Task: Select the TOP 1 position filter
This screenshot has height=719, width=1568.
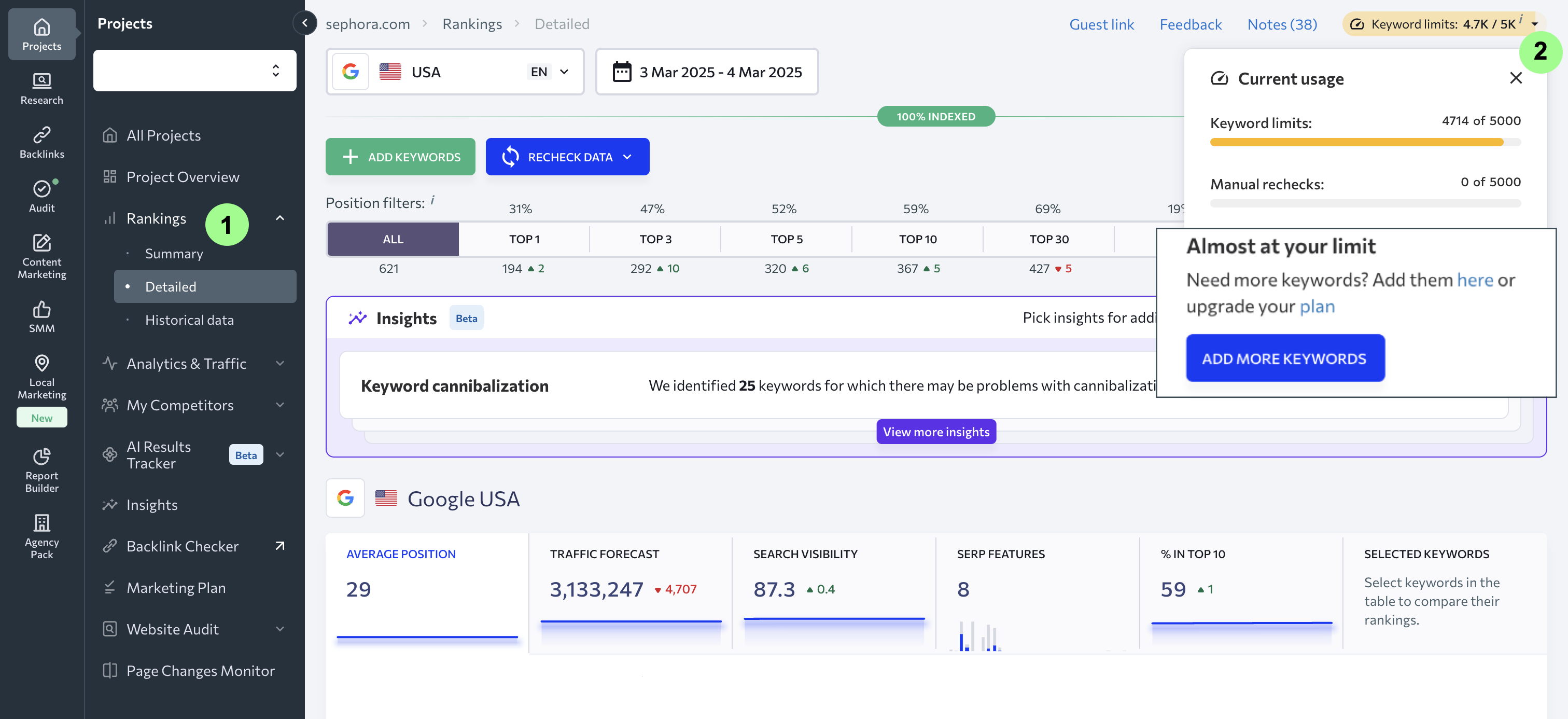Action: pos(524,239)
